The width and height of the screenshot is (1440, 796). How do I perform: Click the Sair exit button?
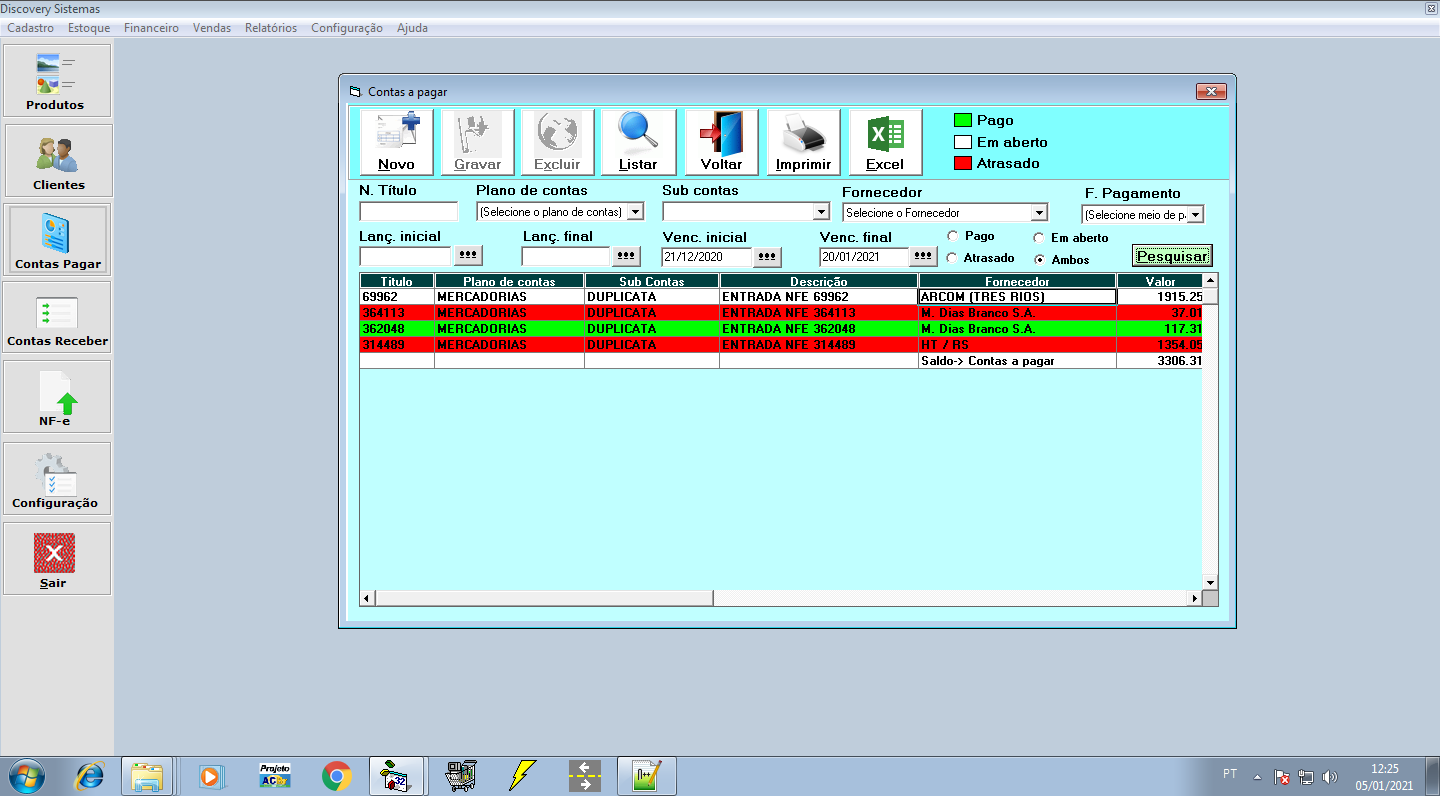tap(55, 559)
